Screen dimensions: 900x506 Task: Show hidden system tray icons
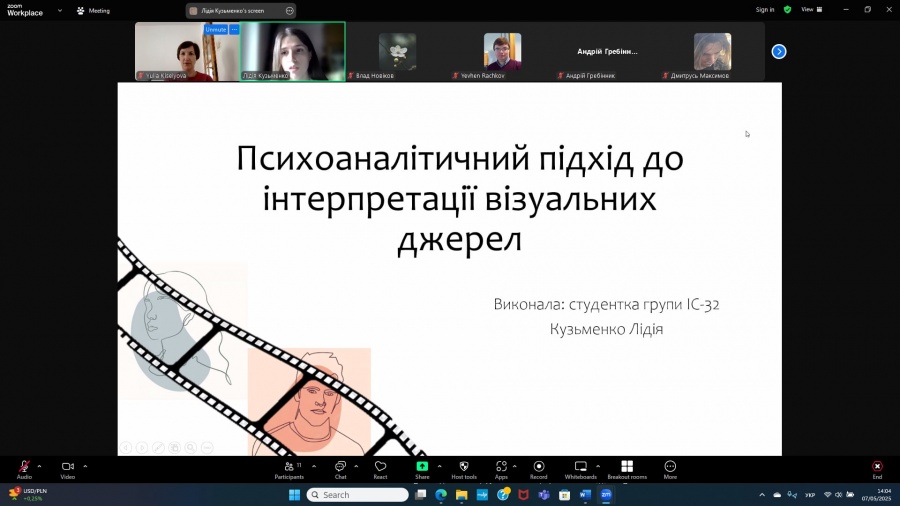click(x=762, y=495)
